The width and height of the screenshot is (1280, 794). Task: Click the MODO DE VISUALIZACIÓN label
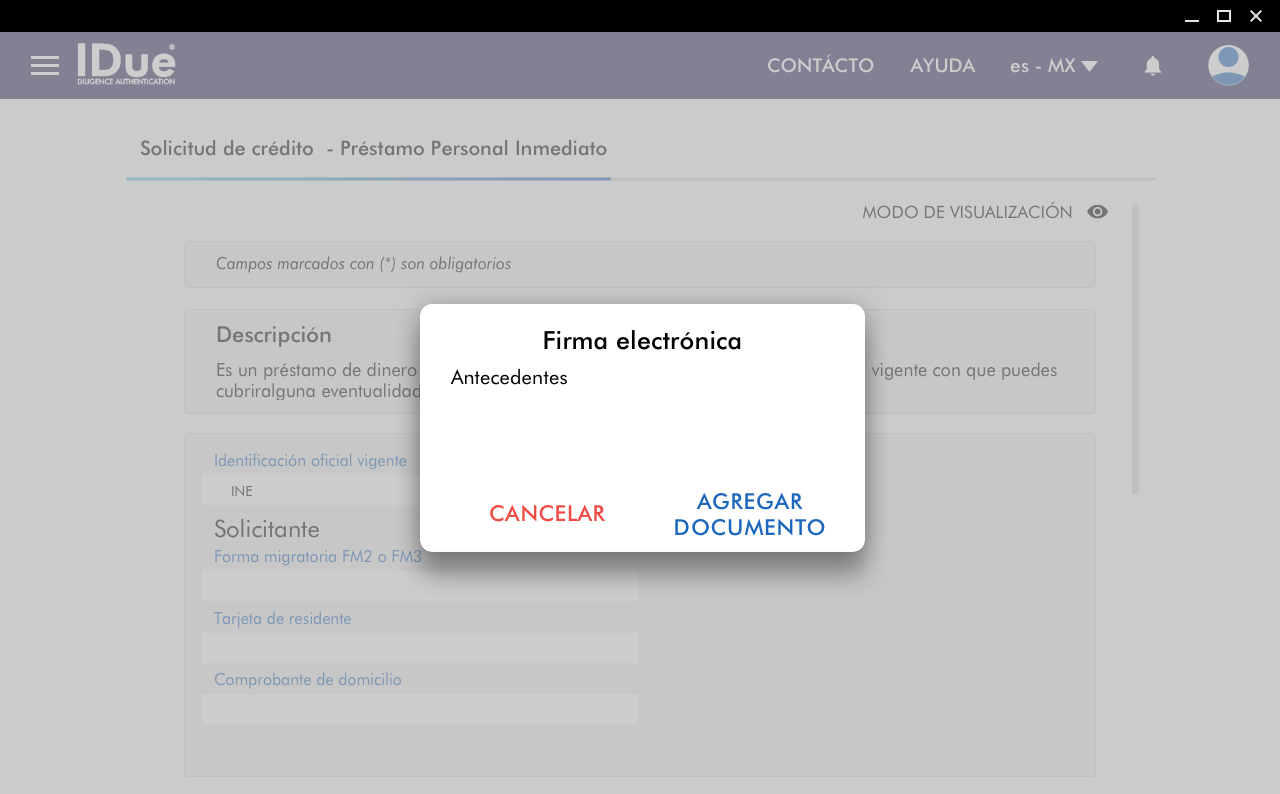[966, 212]
